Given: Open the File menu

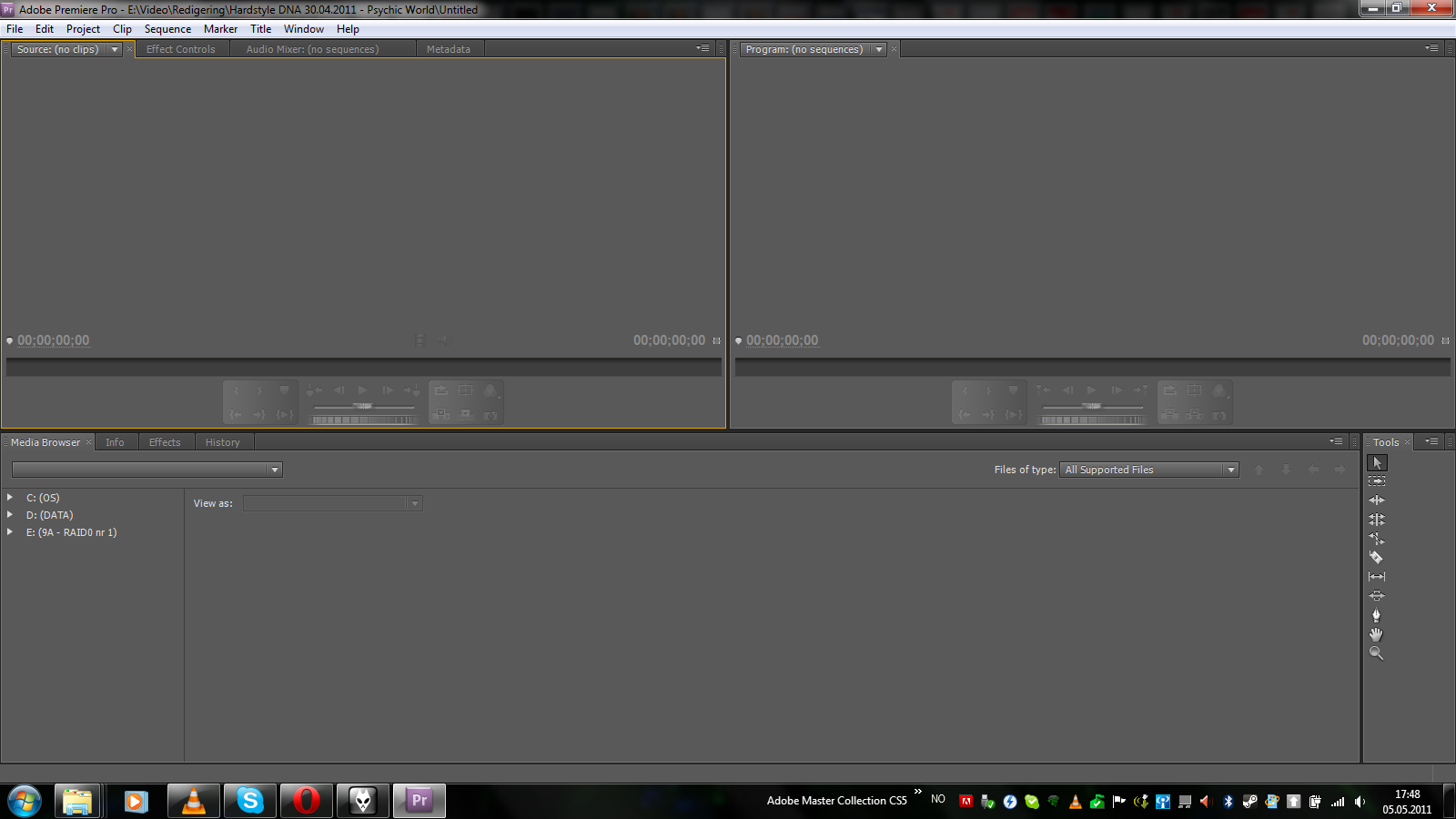Looking at the screenshot, I should pos(15,29).
